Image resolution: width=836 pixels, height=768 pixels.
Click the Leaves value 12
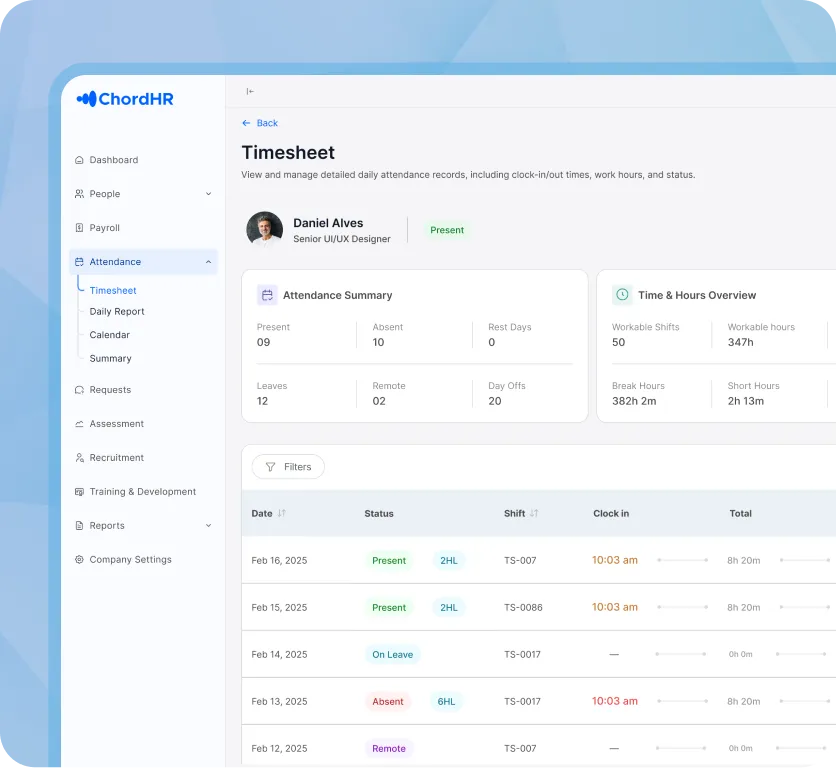(262, 401)
